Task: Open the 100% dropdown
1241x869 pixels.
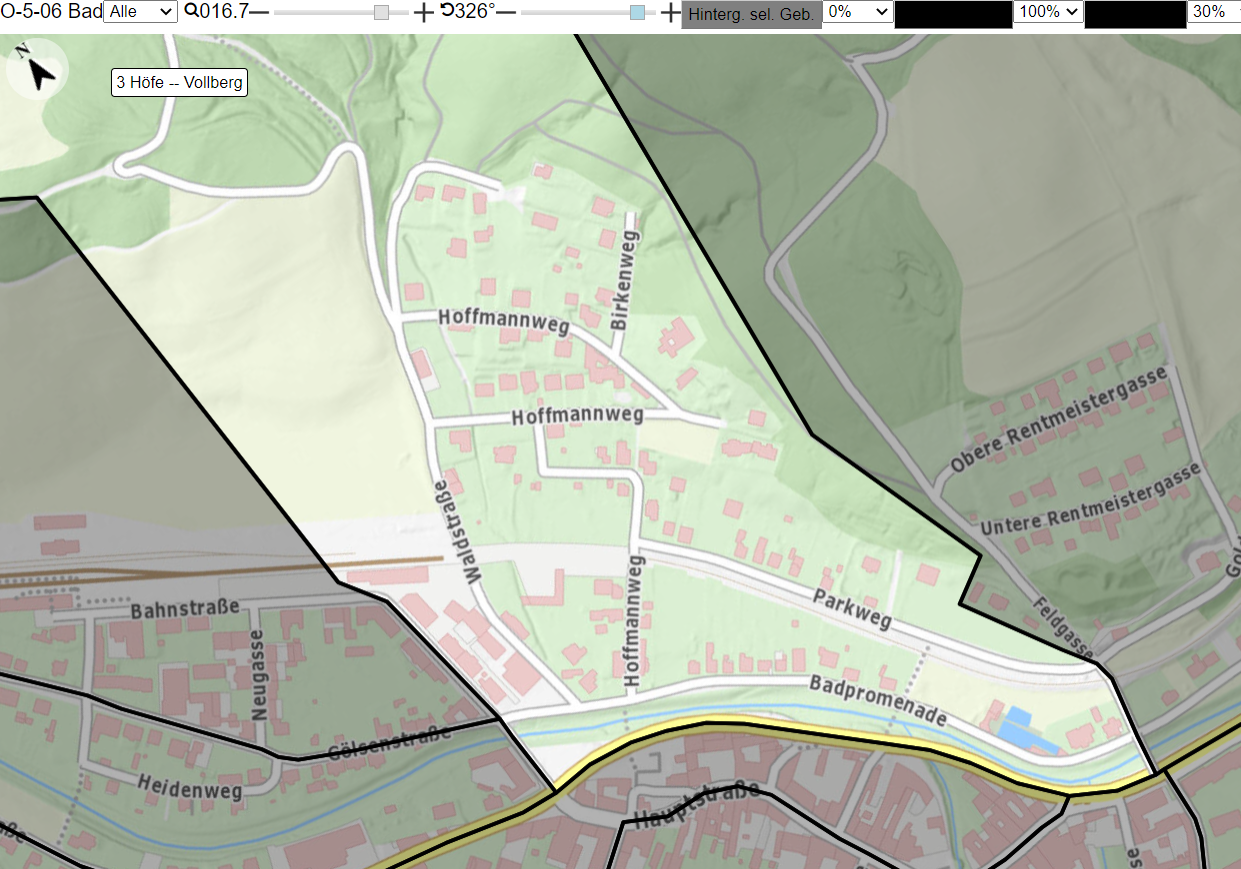Action: point(1048,12)
